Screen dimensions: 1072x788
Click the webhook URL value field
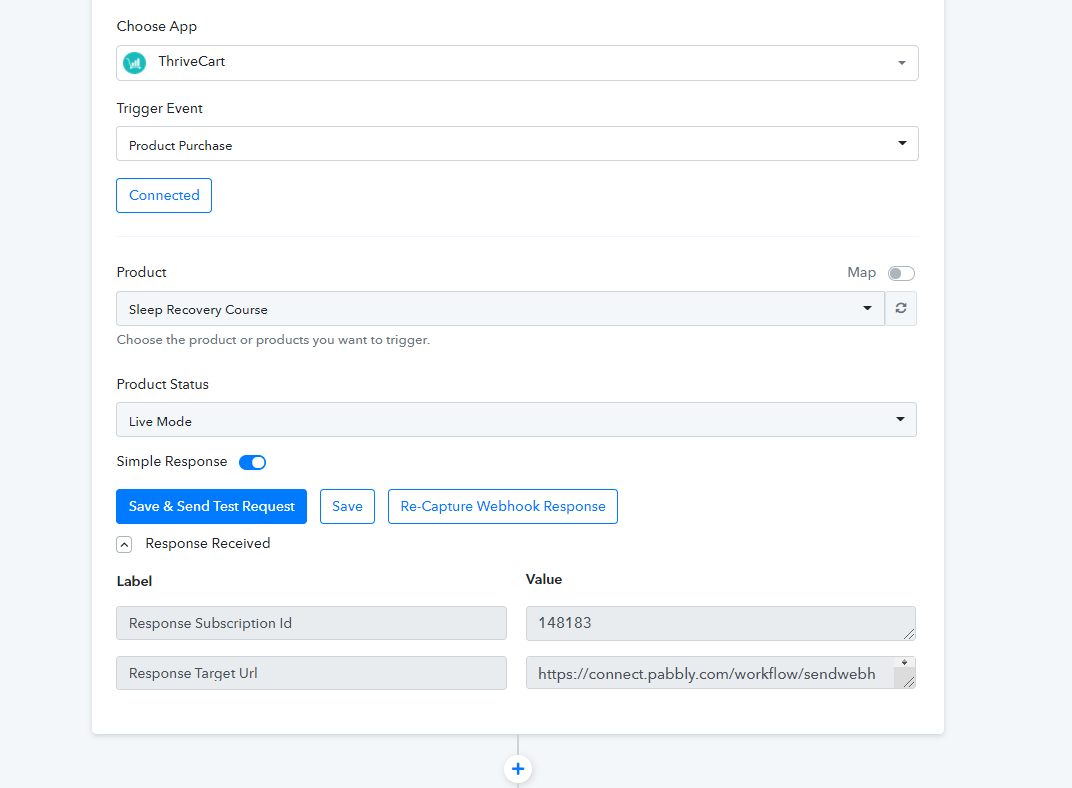pos(721,673)
